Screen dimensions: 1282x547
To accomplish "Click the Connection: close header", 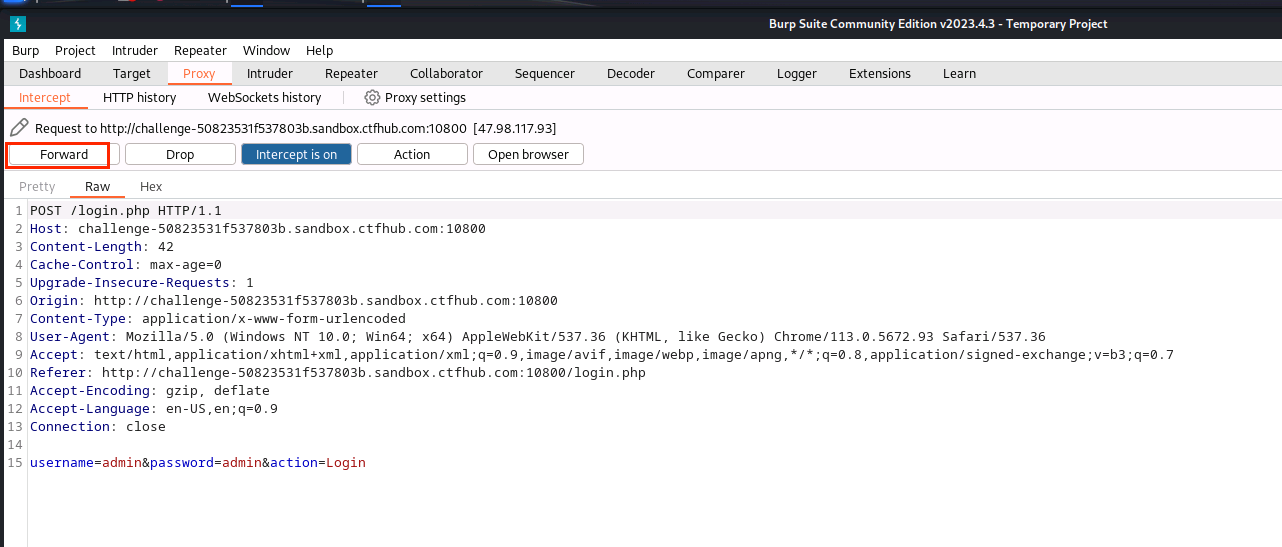I will click(x=98, y=426).
